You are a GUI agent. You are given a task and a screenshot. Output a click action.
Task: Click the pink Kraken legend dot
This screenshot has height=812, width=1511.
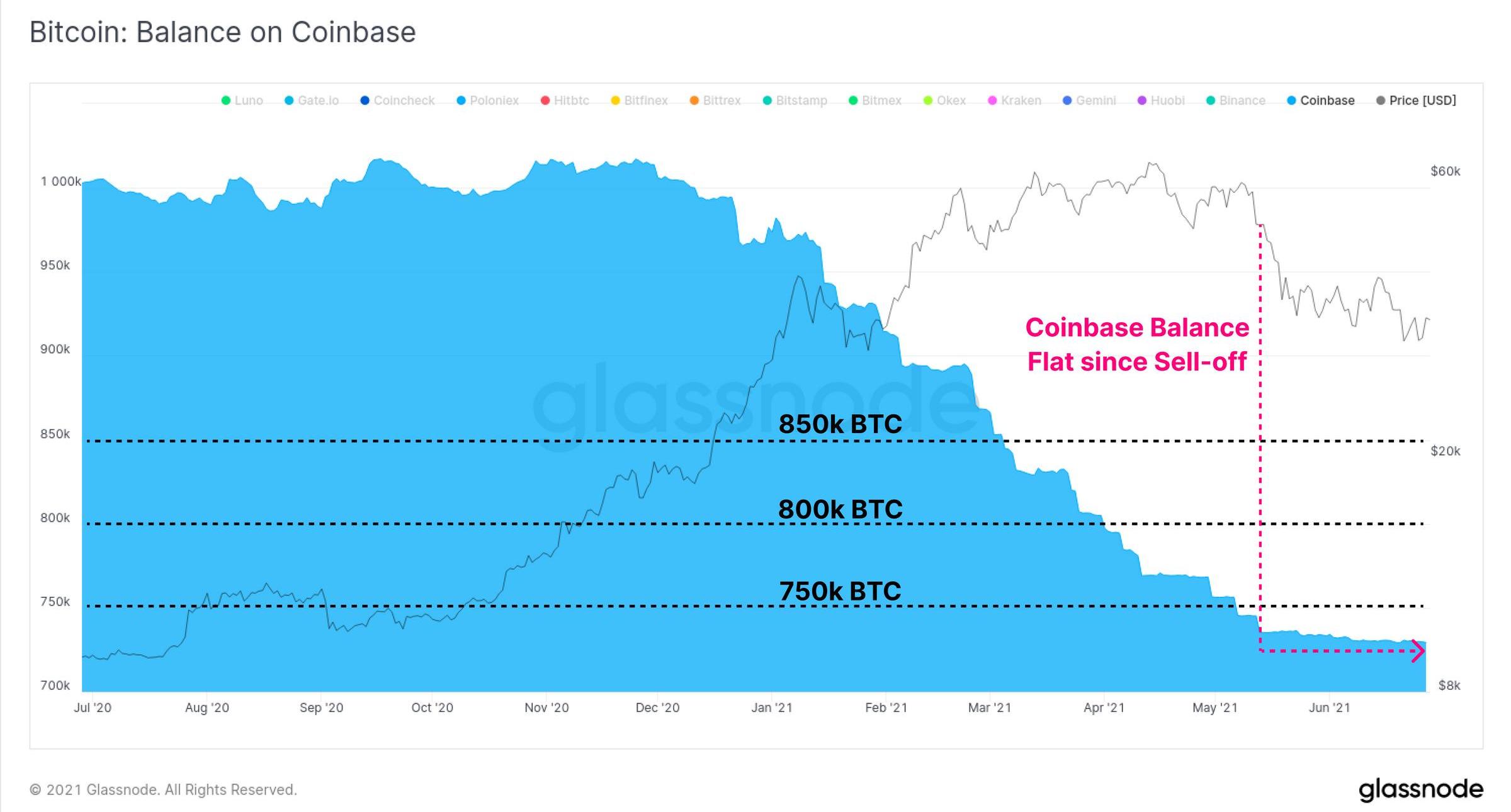[x=992, y=101]
